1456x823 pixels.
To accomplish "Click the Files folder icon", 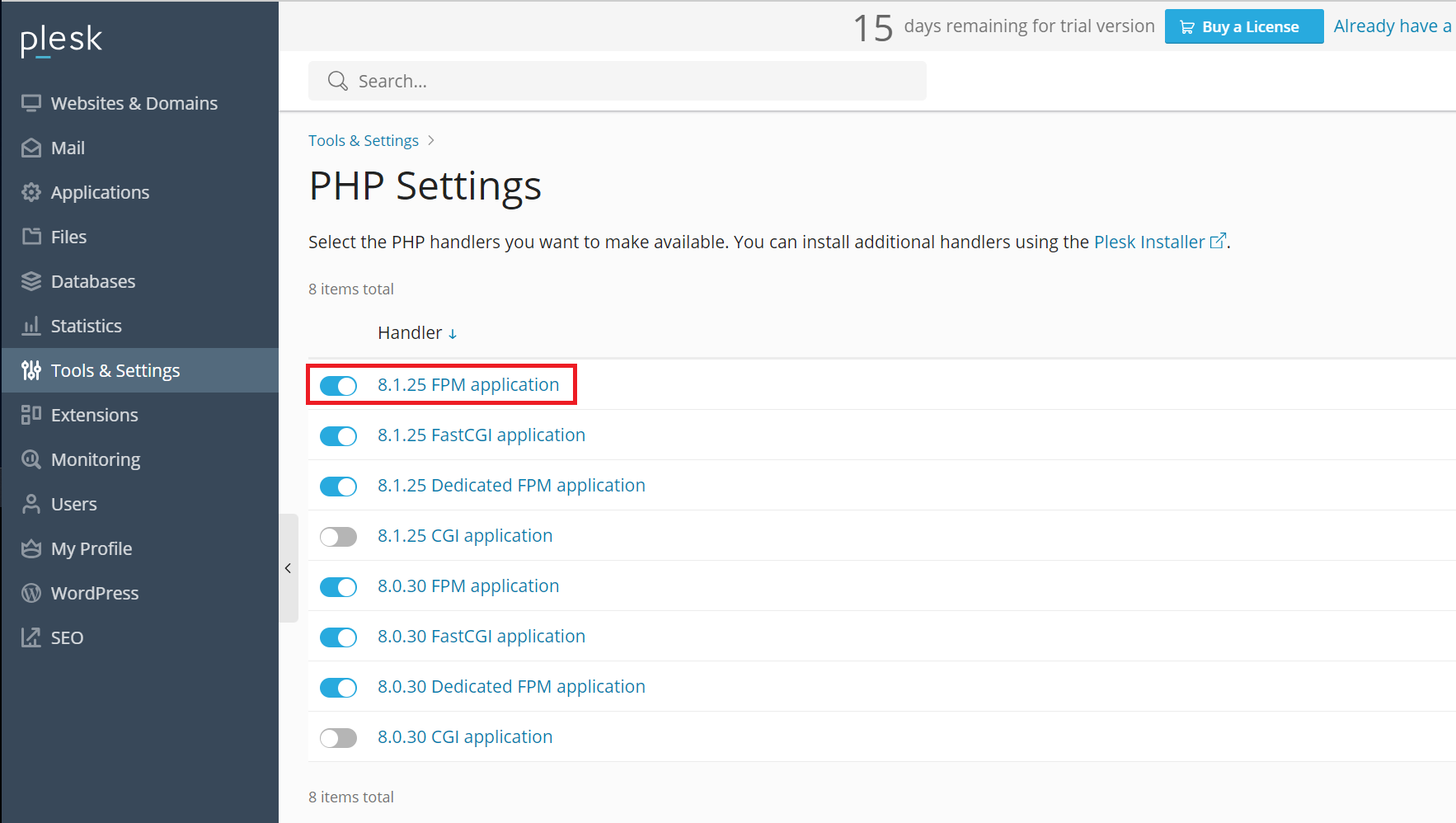I will [31, 237].
